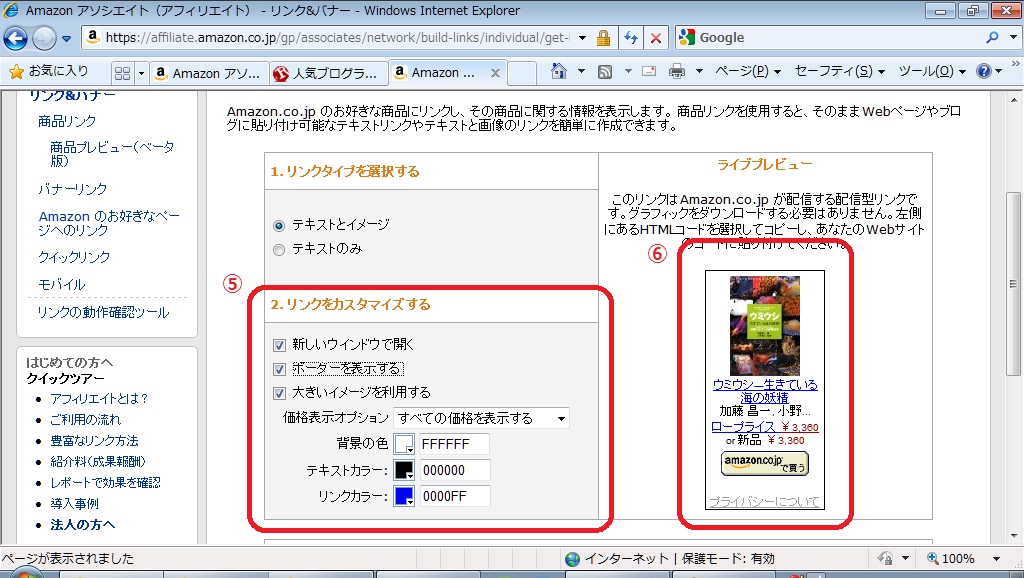The height and width of the screenshot is (578, 1024).
Task: Open the ご利用の流れ link
Action: click(86, 419)
